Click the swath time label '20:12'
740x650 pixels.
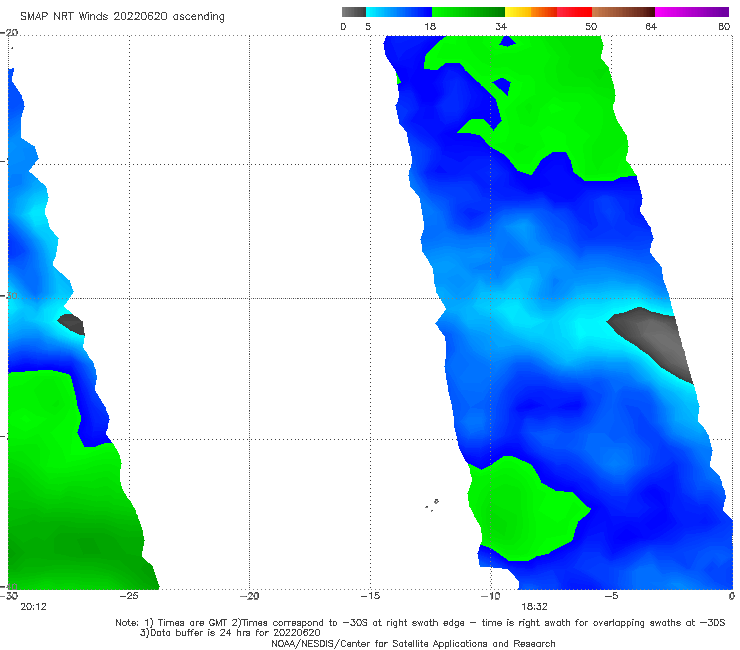tap(34, 607)
